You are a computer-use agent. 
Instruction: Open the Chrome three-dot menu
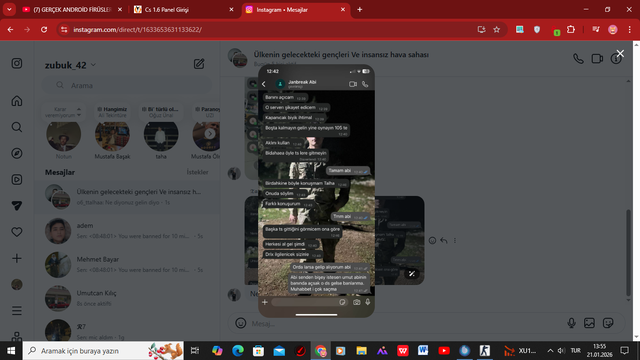point(629,29)
